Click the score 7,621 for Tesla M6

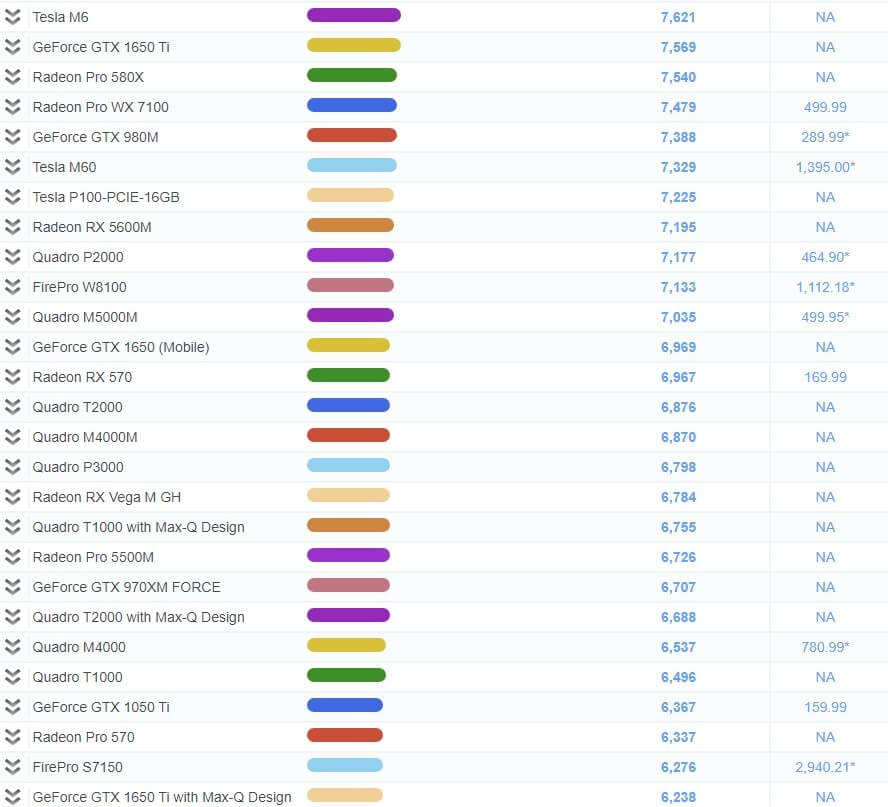[678, 18]
